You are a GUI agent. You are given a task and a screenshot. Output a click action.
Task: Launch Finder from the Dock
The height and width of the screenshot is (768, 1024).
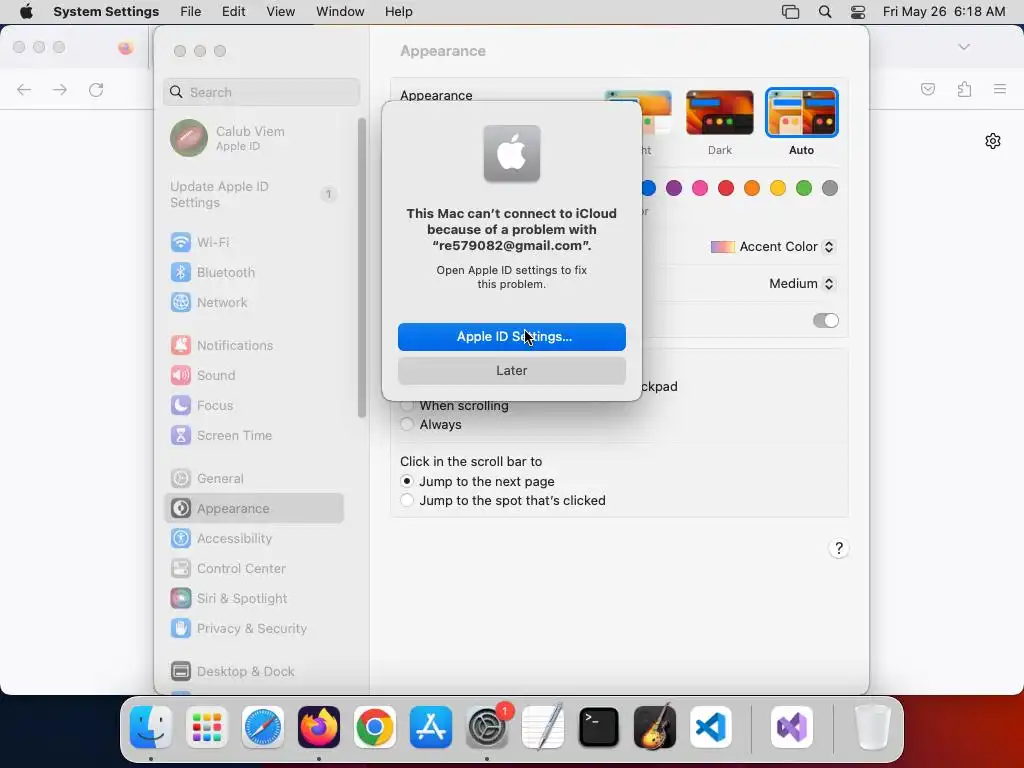click(151, 727)
